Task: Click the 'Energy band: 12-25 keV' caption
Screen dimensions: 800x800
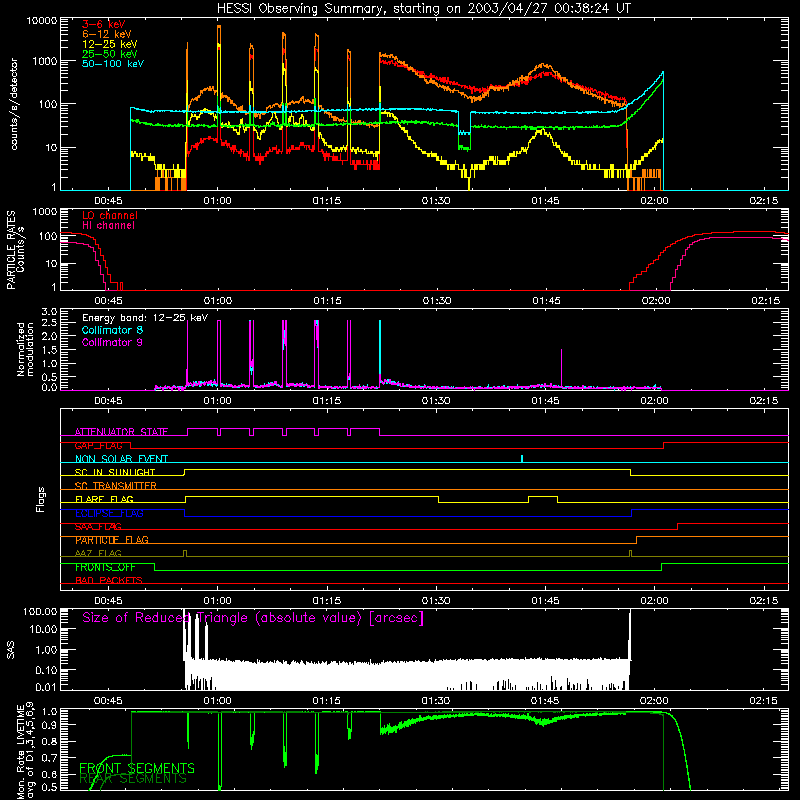Action: pos(145,318)
